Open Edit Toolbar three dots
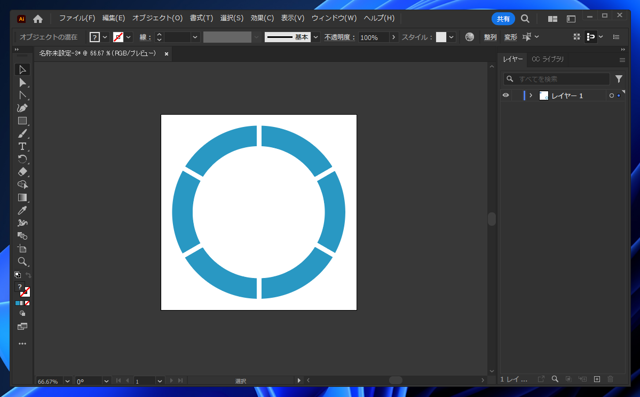Viewport: 640px width, 397px height. (x=22, y=344)
